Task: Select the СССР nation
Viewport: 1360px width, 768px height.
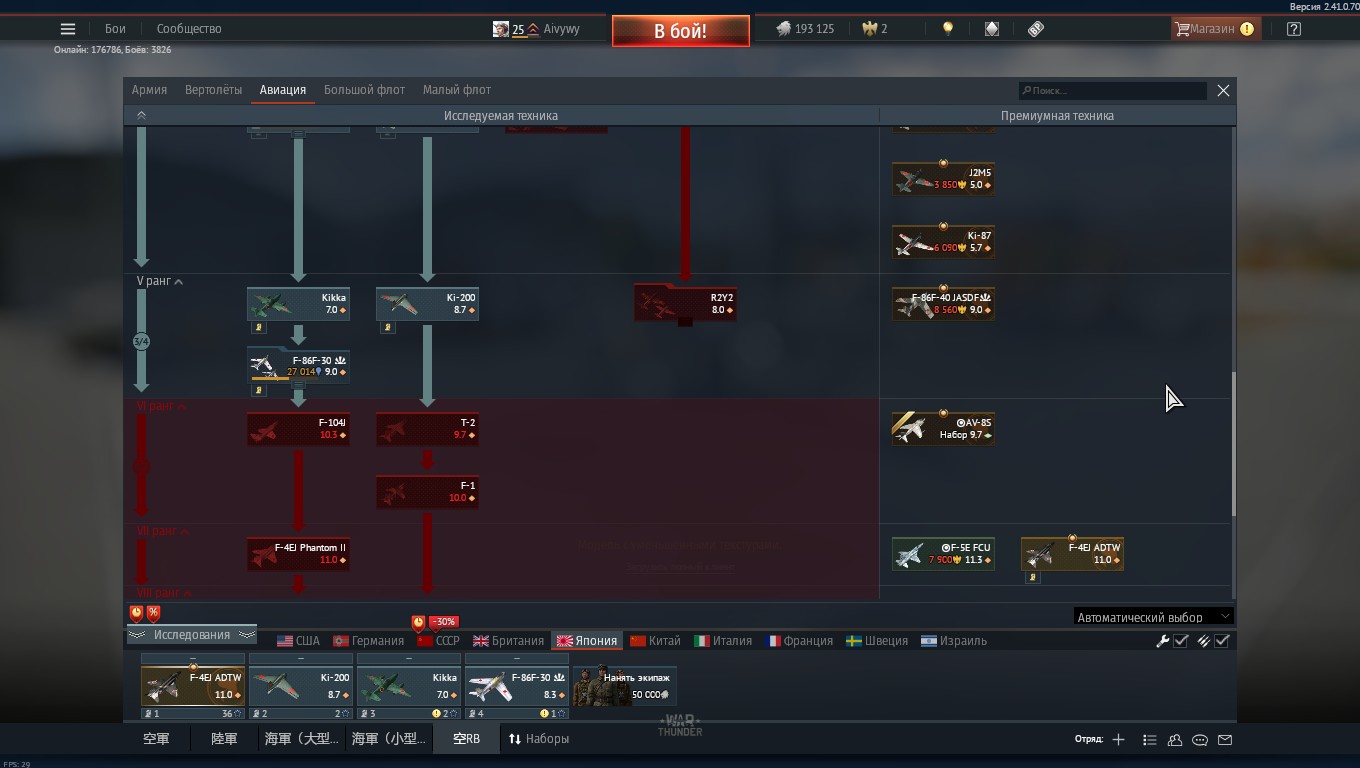Action: coord(438,641)
